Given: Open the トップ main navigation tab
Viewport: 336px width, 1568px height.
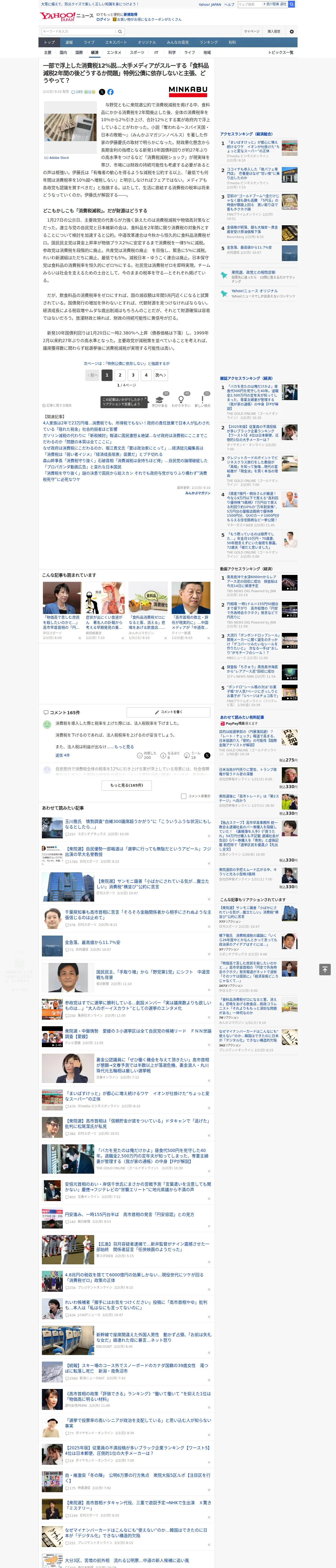Looking at the screenshot, I should pyautogui.click(x=49, y=43).
